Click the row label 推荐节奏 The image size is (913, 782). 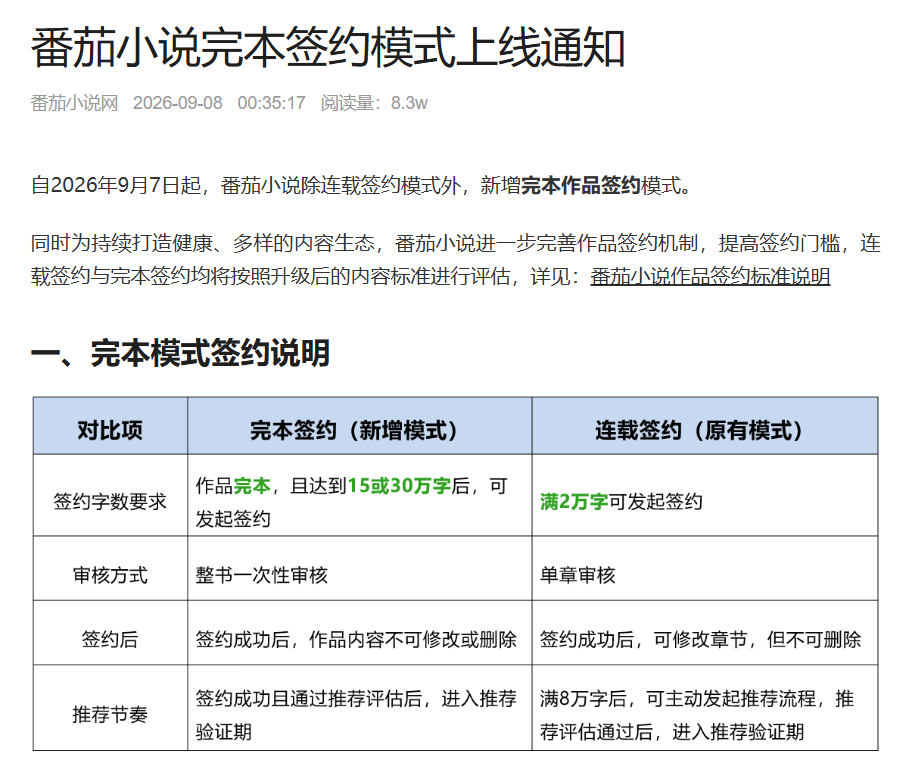tap(110, 714)
